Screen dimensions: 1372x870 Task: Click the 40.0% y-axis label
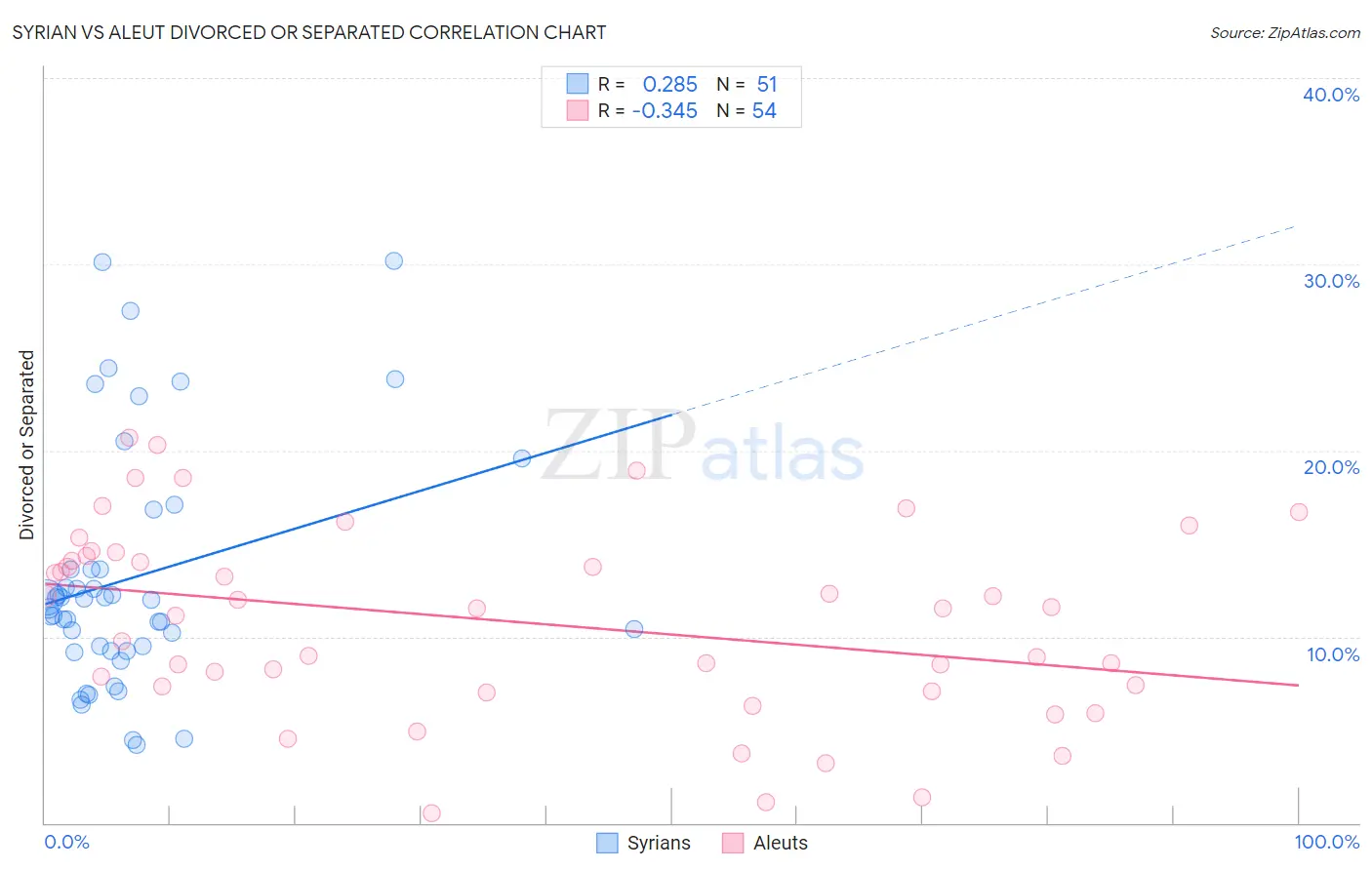(x=1331, y=95)
